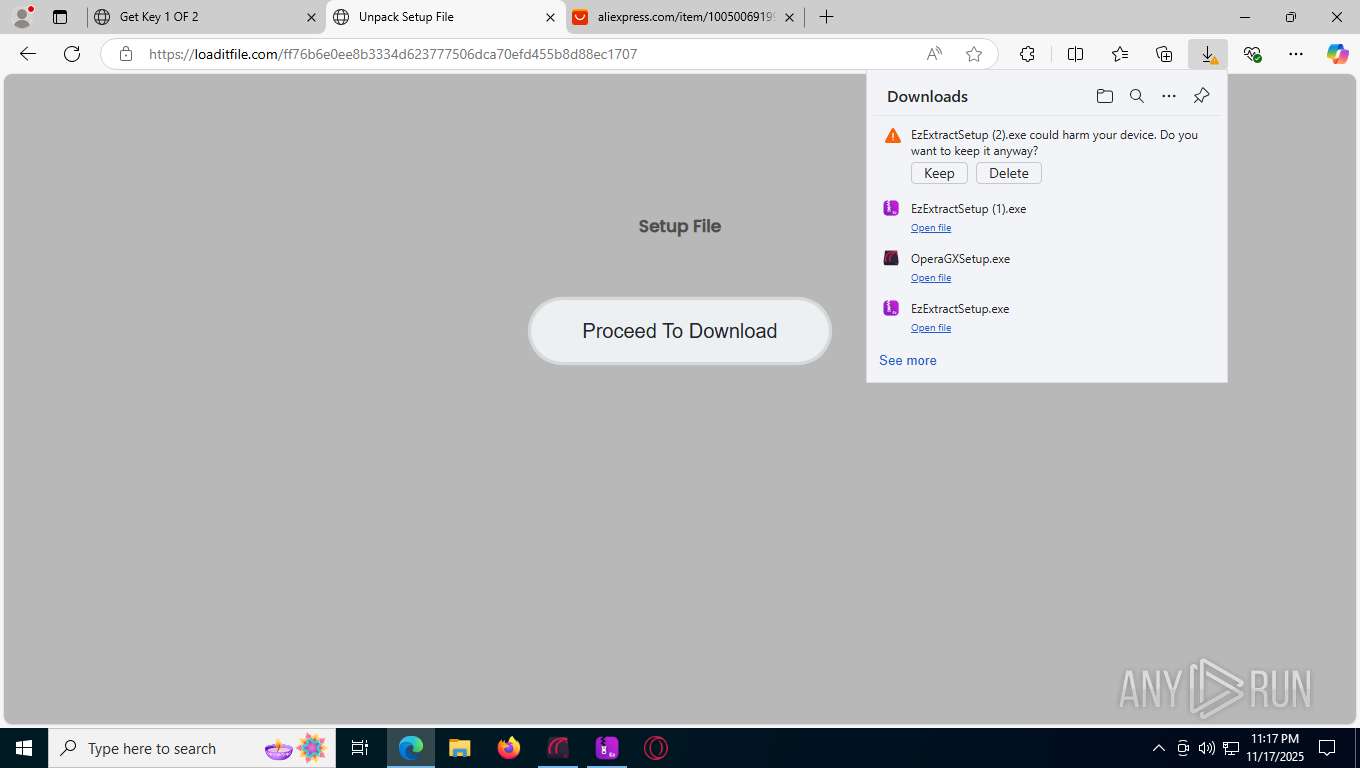Open the Favorites list

click(x=1120, y=54)
